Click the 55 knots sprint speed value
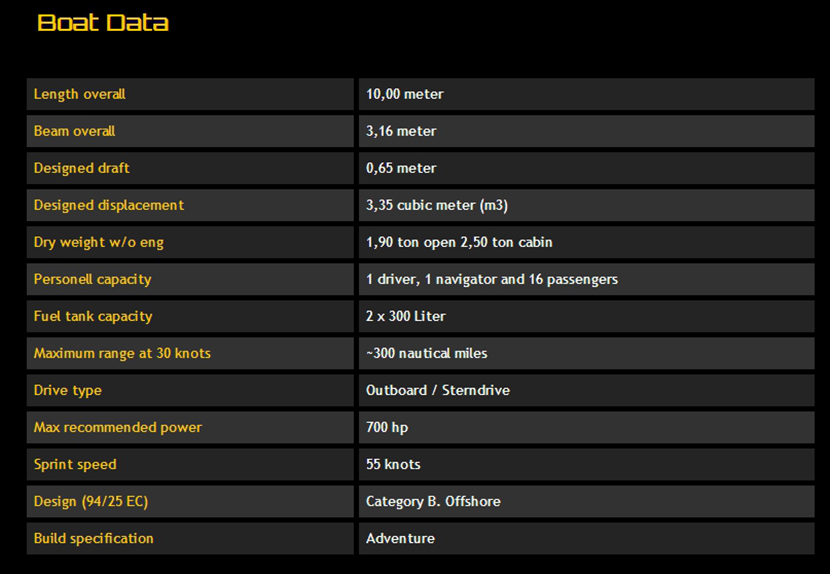Image resolution: width=830 pixels, height=574 pixels. tap(393, 464)
